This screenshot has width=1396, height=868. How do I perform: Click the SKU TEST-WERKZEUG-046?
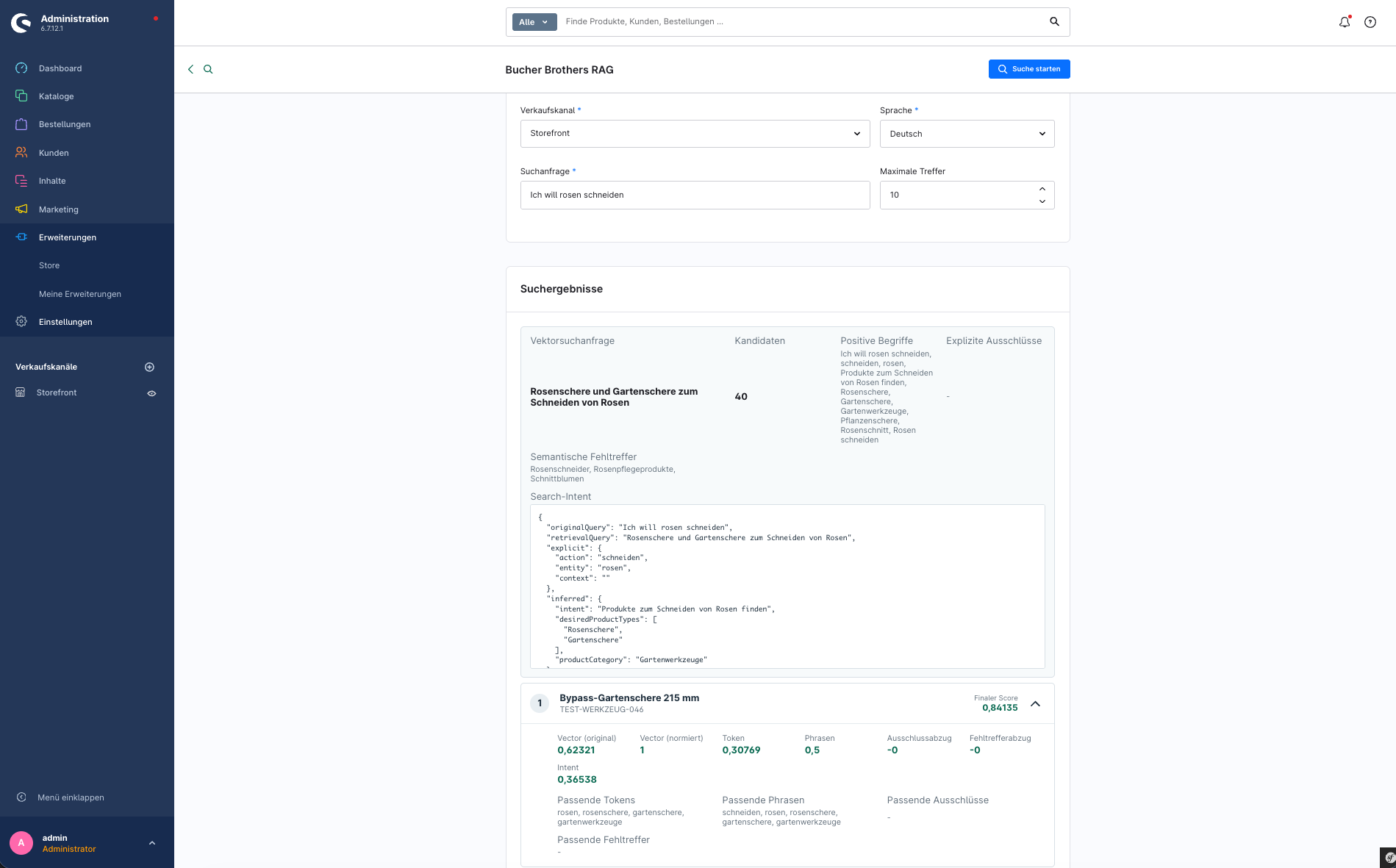(601, 710)
